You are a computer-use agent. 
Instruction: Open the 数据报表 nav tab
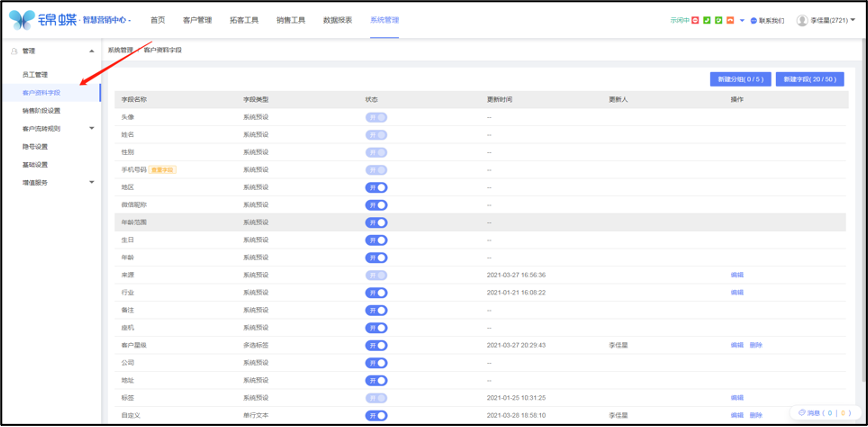coord(338,20)
